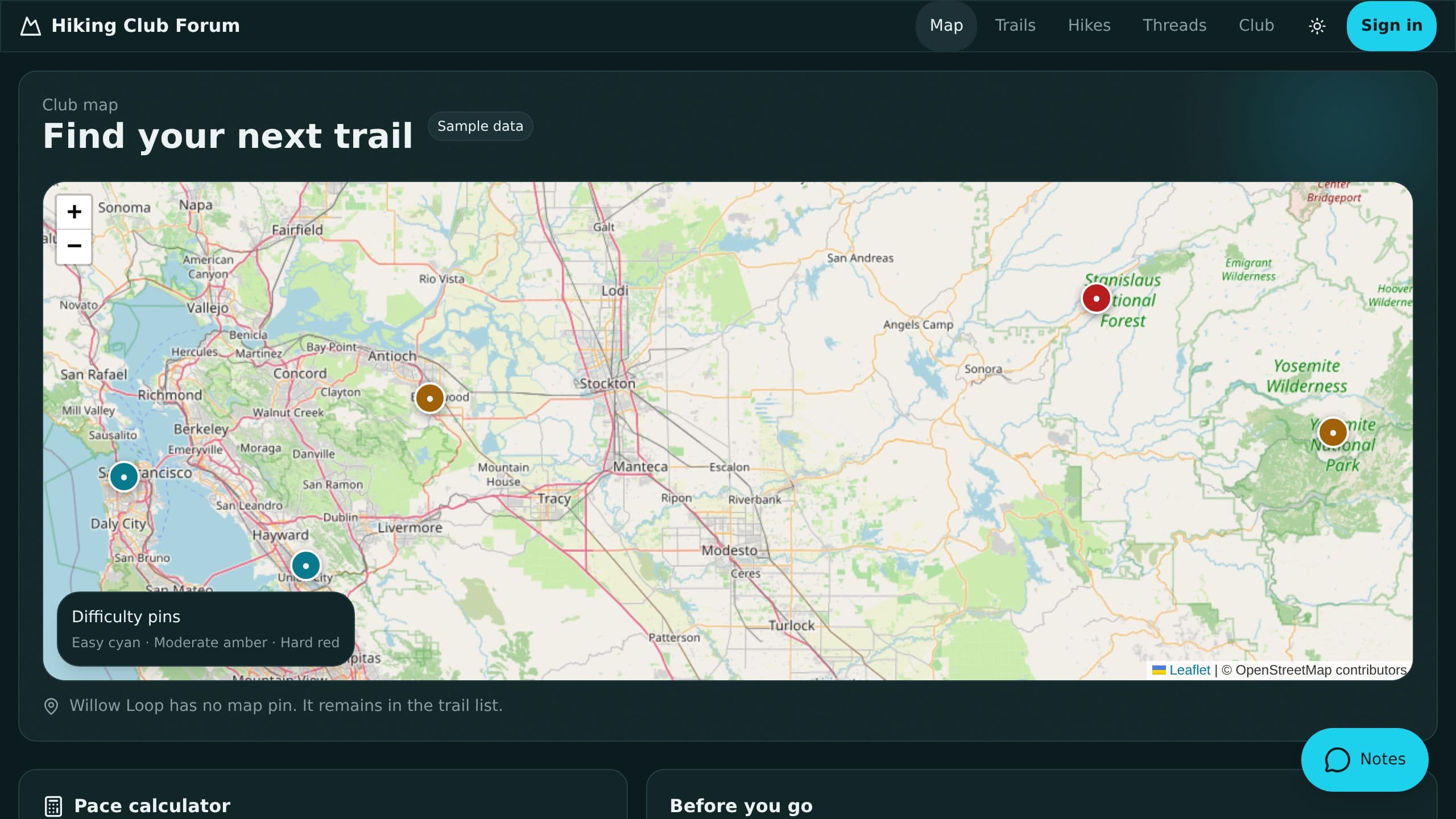1456x819 pixels.
Task: Navigate to the Club page
Action: point(1256,26)
